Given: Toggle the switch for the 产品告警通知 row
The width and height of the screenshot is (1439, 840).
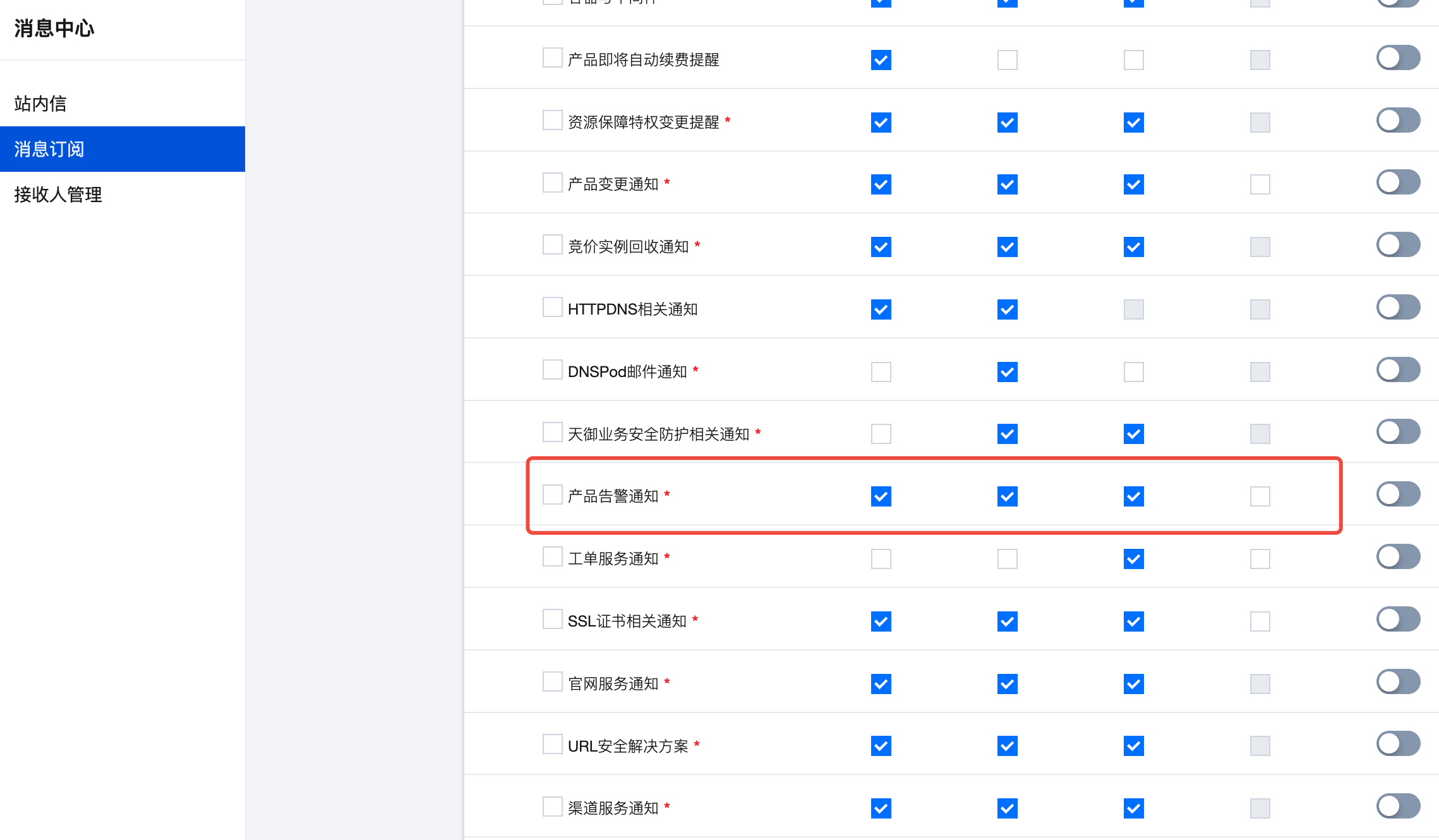Looking at the screenshot, I should pyautogui.click(x=1398, y=494).
